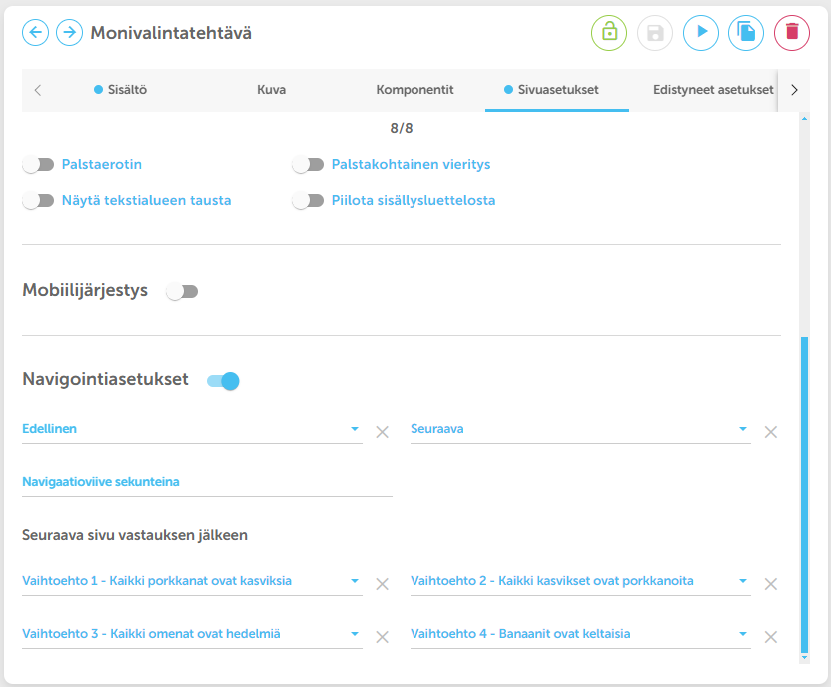Switch to the Komponentit tab

(415, 90)
